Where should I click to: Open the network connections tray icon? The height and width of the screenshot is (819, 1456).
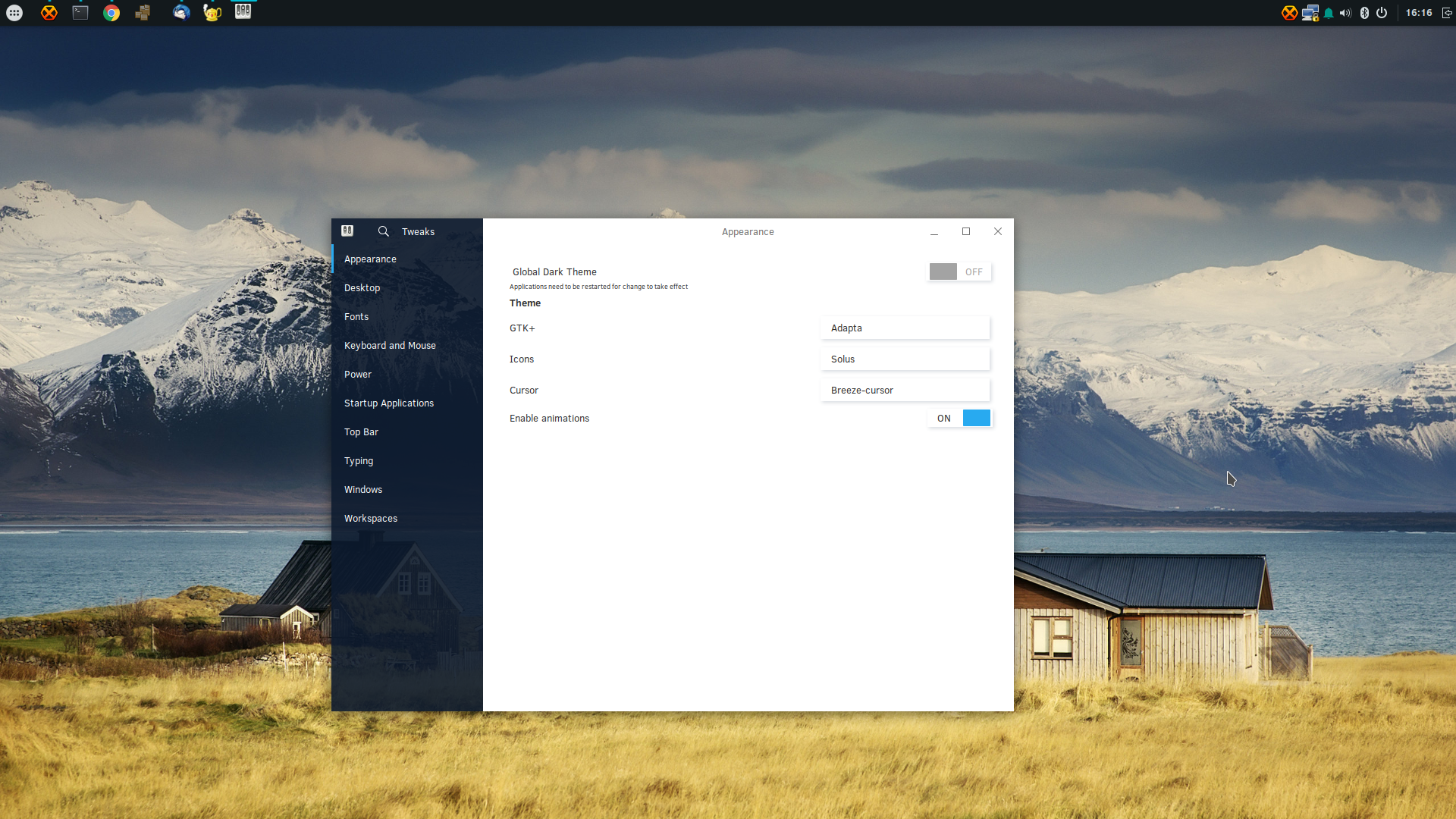coord(1310,13)
